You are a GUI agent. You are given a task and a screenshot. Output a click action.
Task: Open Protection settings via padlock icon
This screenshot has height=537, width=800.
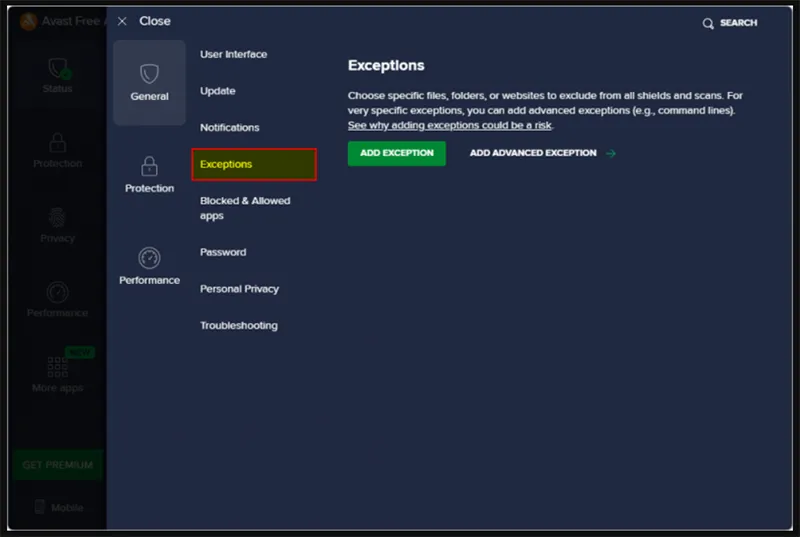tap(149, 166)
